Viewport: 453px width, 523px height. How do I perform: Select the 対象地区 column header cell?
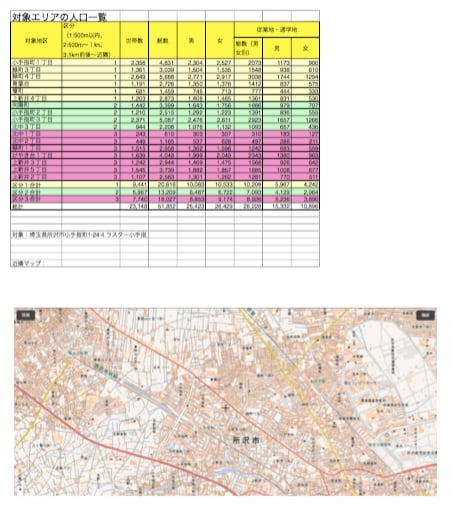[x=36, y=40]
